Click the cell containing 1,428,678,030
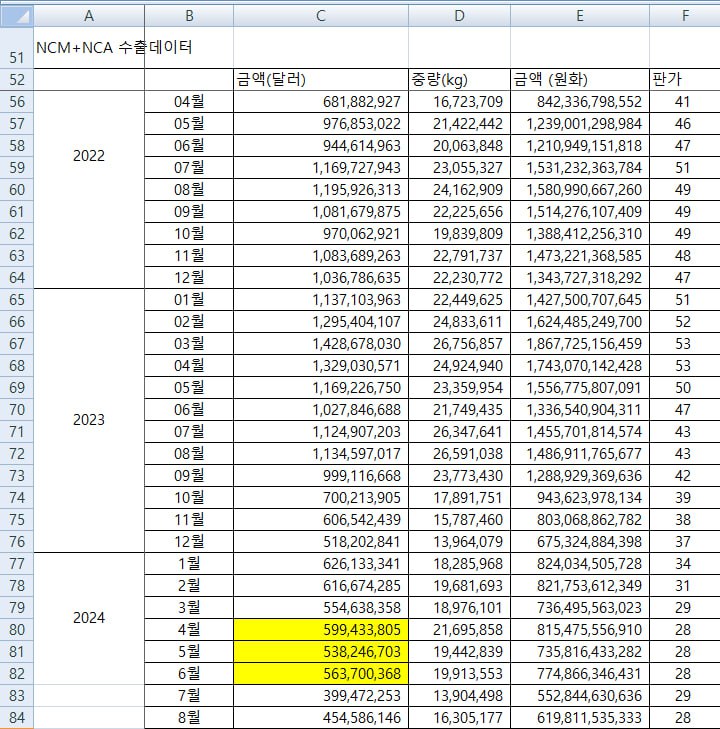The width and height of the screenshot is (720, 729). coord(320,343)
